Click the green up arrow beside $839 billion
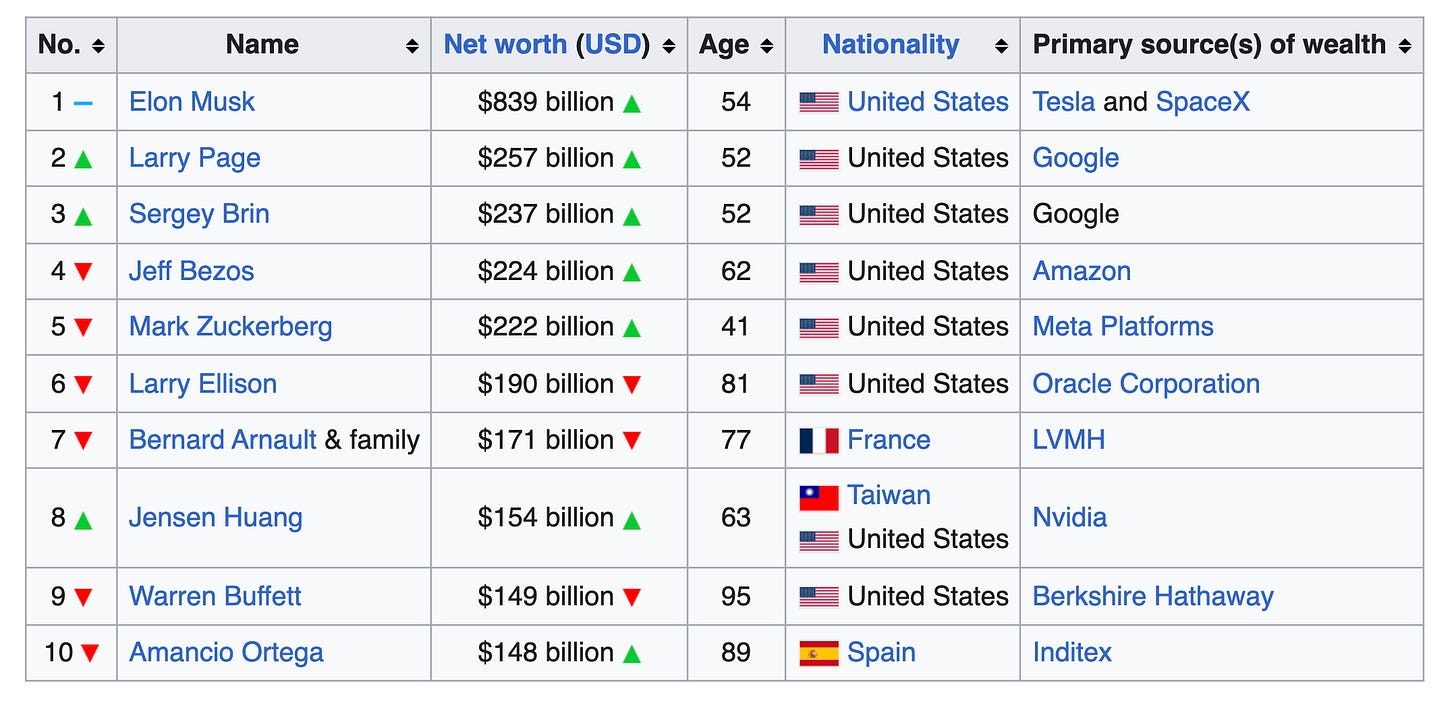This screenshot has width=1456, height=710. point(632,103)
